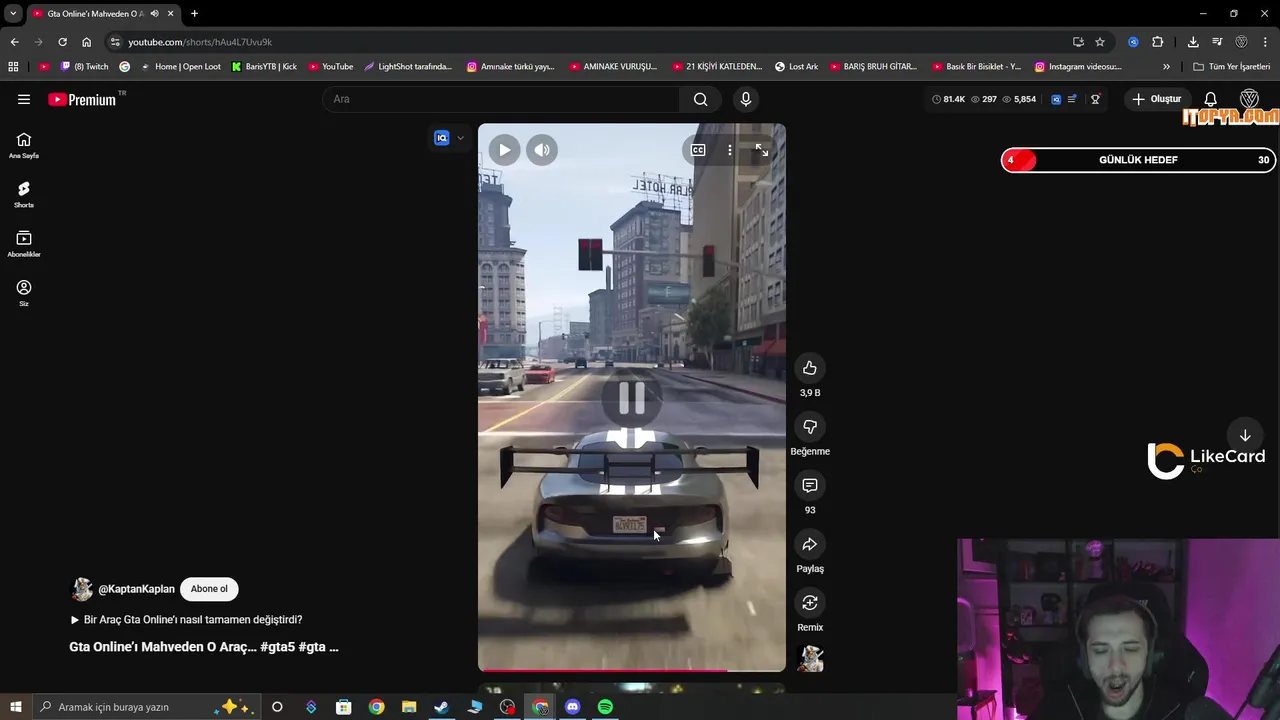Enter fullscreen on the Short player

(762, 150)
